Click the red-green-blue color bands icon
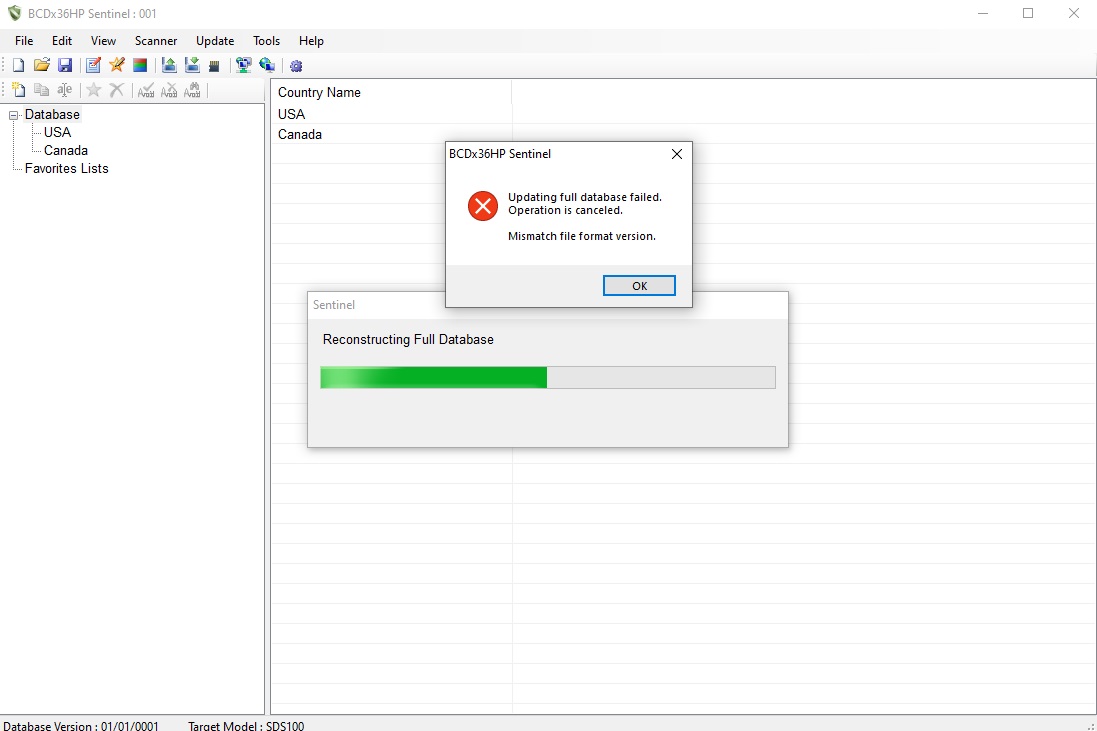Viewport: 1097px width, 731px height. click(x=140, y=66)
